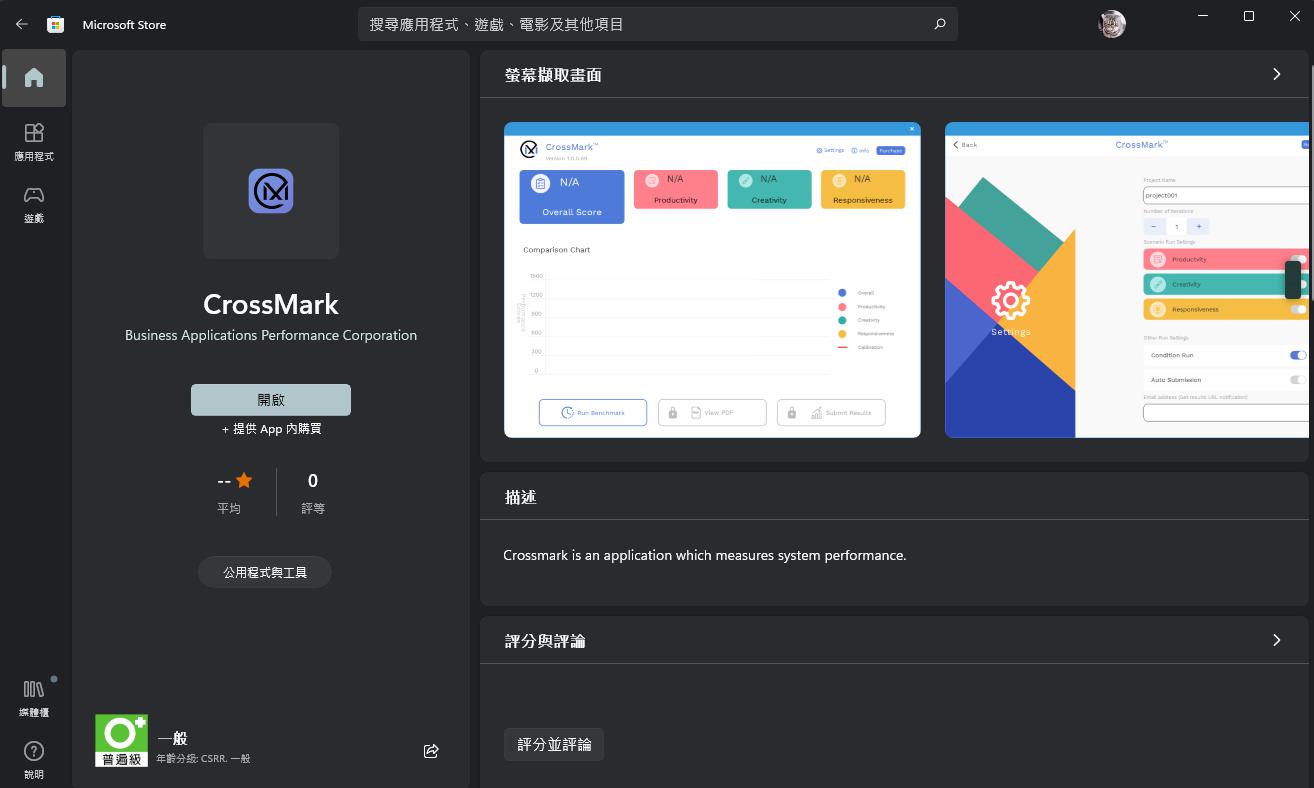Click the 平均 average rating label
The width and height of the screenshot is (1314, 788).
pyautogui.click(x=229, y=508)
